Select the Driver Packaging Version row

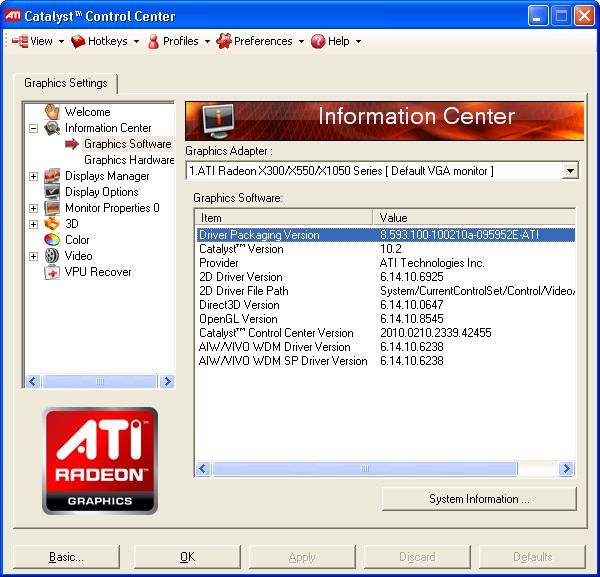(385, 235)
